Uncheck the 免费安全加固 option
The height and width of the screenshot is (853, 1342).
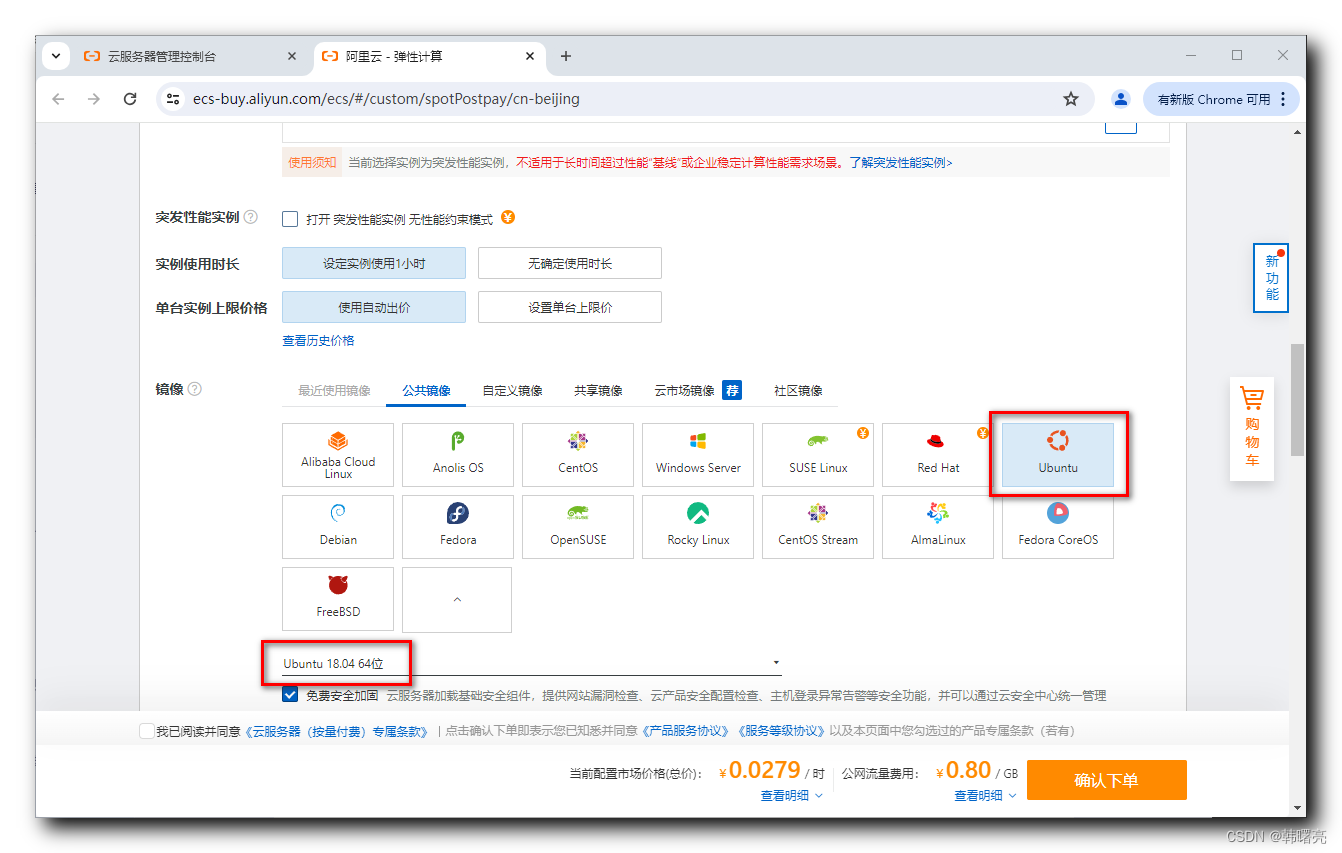[x=289, y=694]
